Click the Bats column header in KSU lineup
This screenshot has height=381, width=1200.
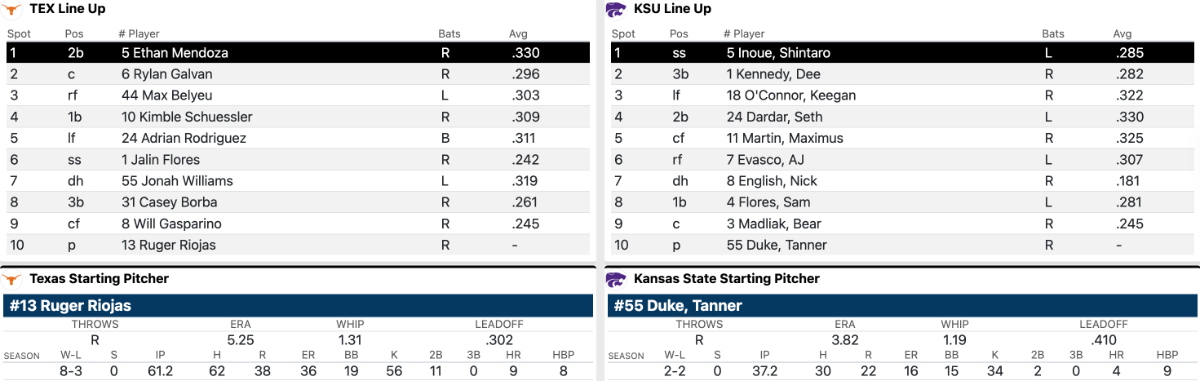[x=1053, y=34]
